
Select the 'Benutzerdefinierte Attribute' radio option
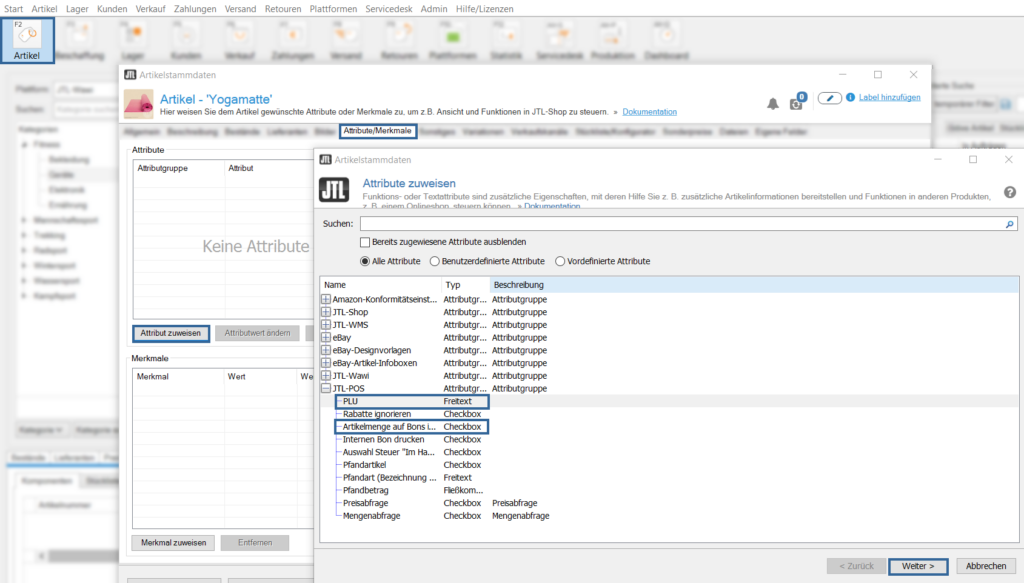435,261
